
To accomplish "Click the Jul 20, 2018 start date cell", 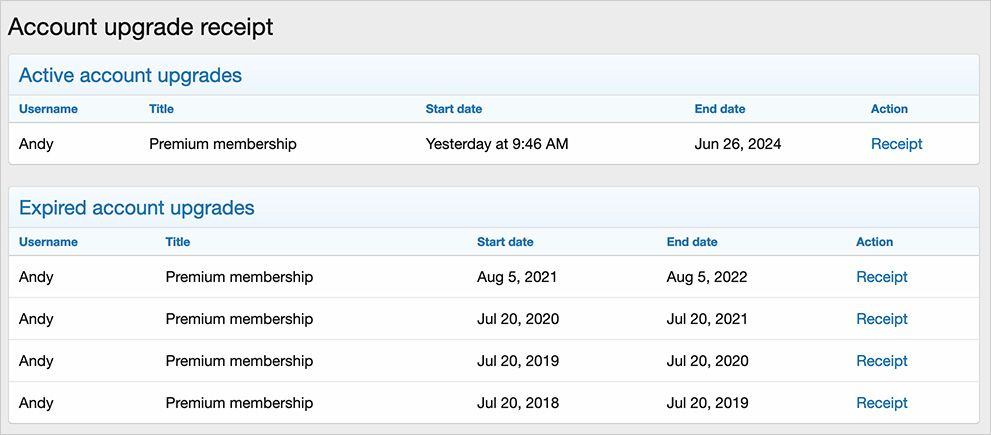I will tap(517, 403).
